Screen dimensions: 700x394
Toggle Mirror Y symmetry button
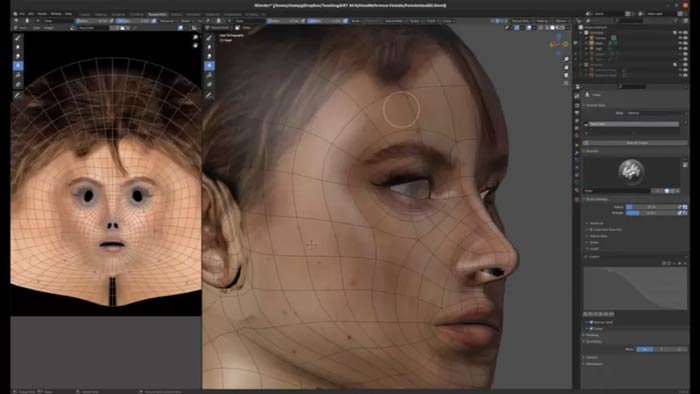(x=662, y=349)
